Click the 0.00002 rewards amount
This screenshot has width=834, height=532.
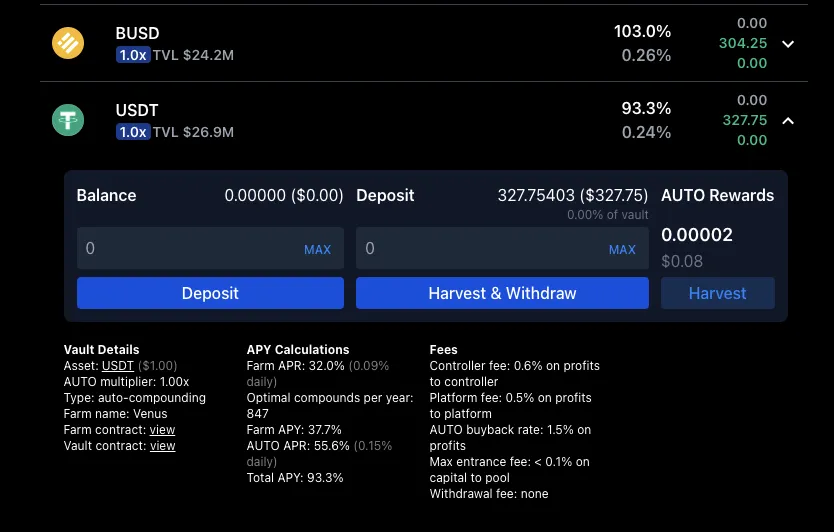click(x=697, y=235)
